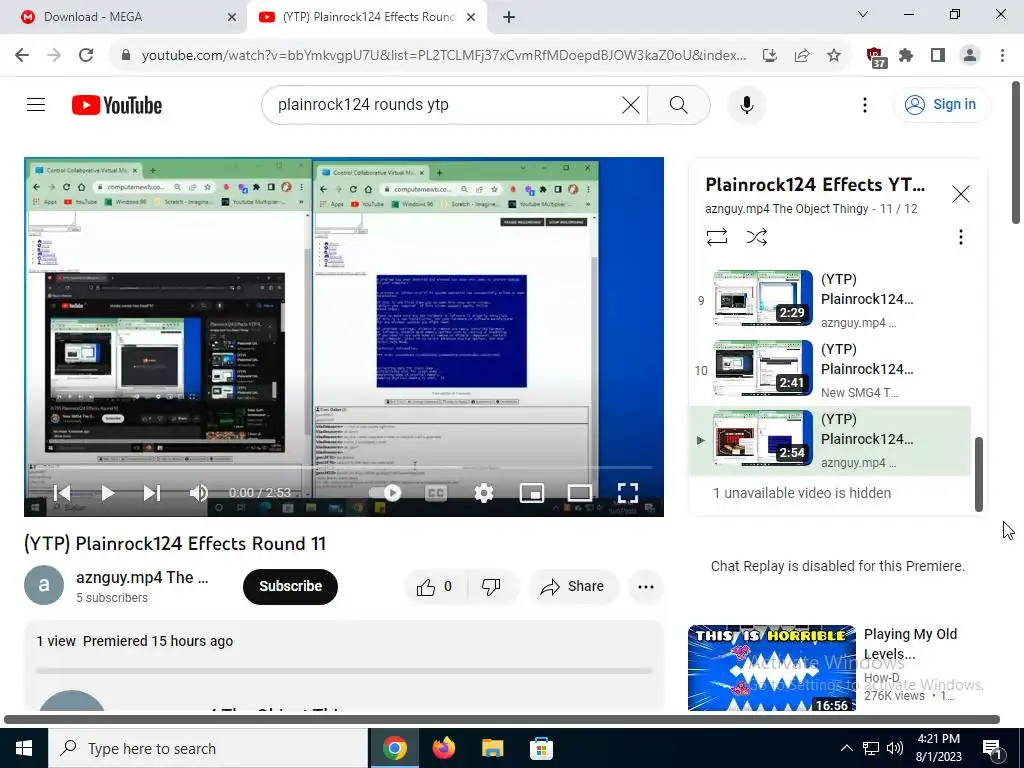This screenshot has height=768, width=1024.
Task: Go back in browser history
Action: [x=22, y=55]
